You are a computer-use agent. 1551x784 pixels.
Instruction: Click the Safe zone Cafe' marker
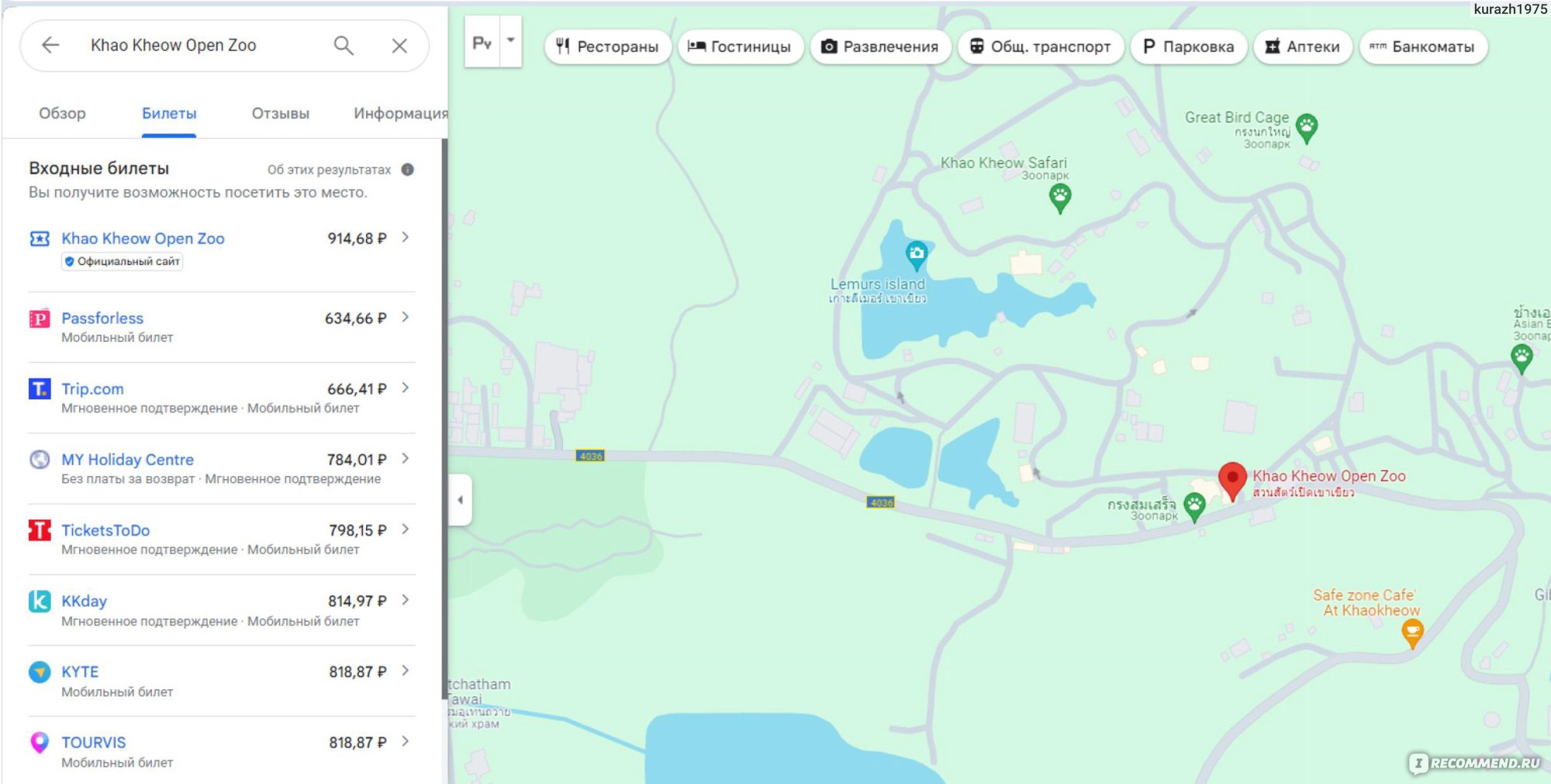click(1413, 634)
